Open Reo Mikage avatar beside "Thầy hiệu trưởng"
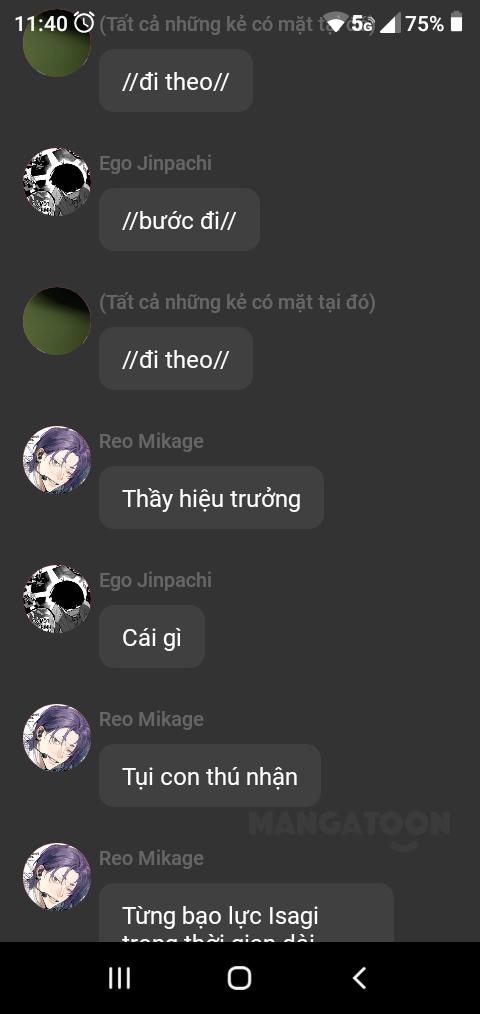Image resolution: width=480 pixels, height=1014 pixels. (57, 460)
